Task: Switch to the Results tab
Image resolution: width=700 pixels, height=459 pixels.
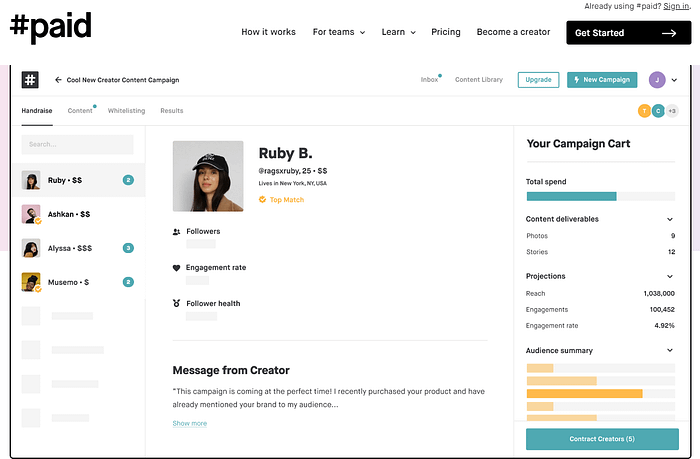Action: click(x=172, y=111)
